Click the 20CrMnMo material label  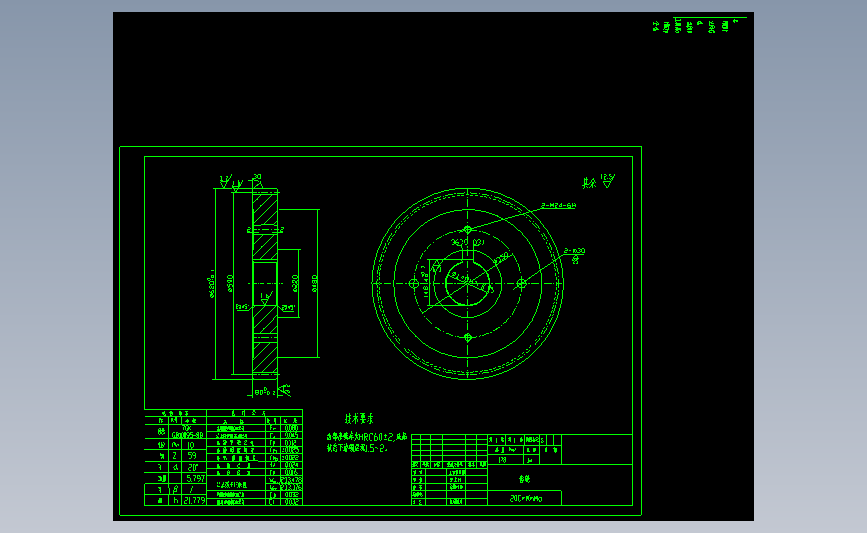point(525,499)
